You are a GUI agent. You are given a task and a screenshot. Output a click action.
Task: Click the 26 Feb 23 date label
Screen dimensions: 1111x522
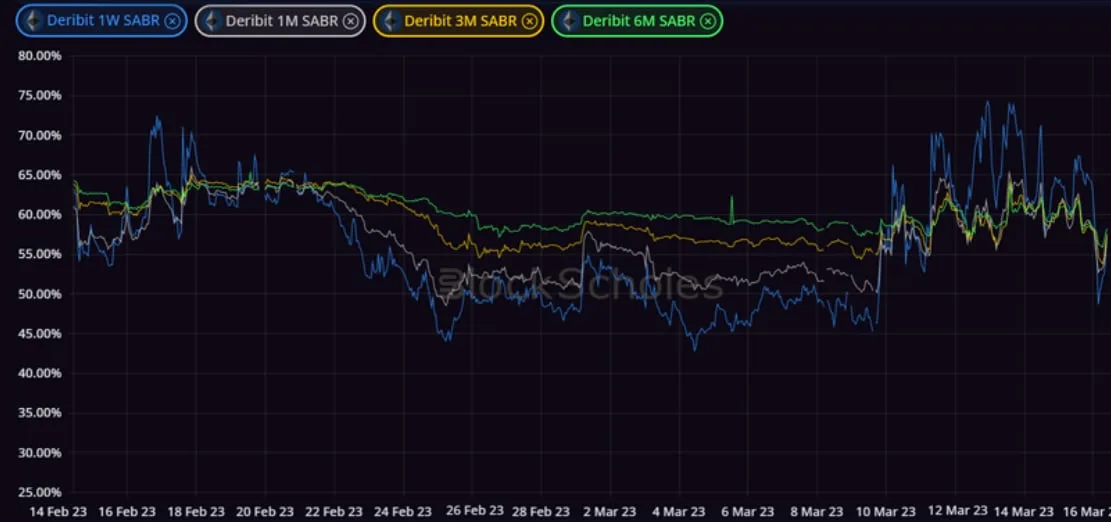point(475,511)
